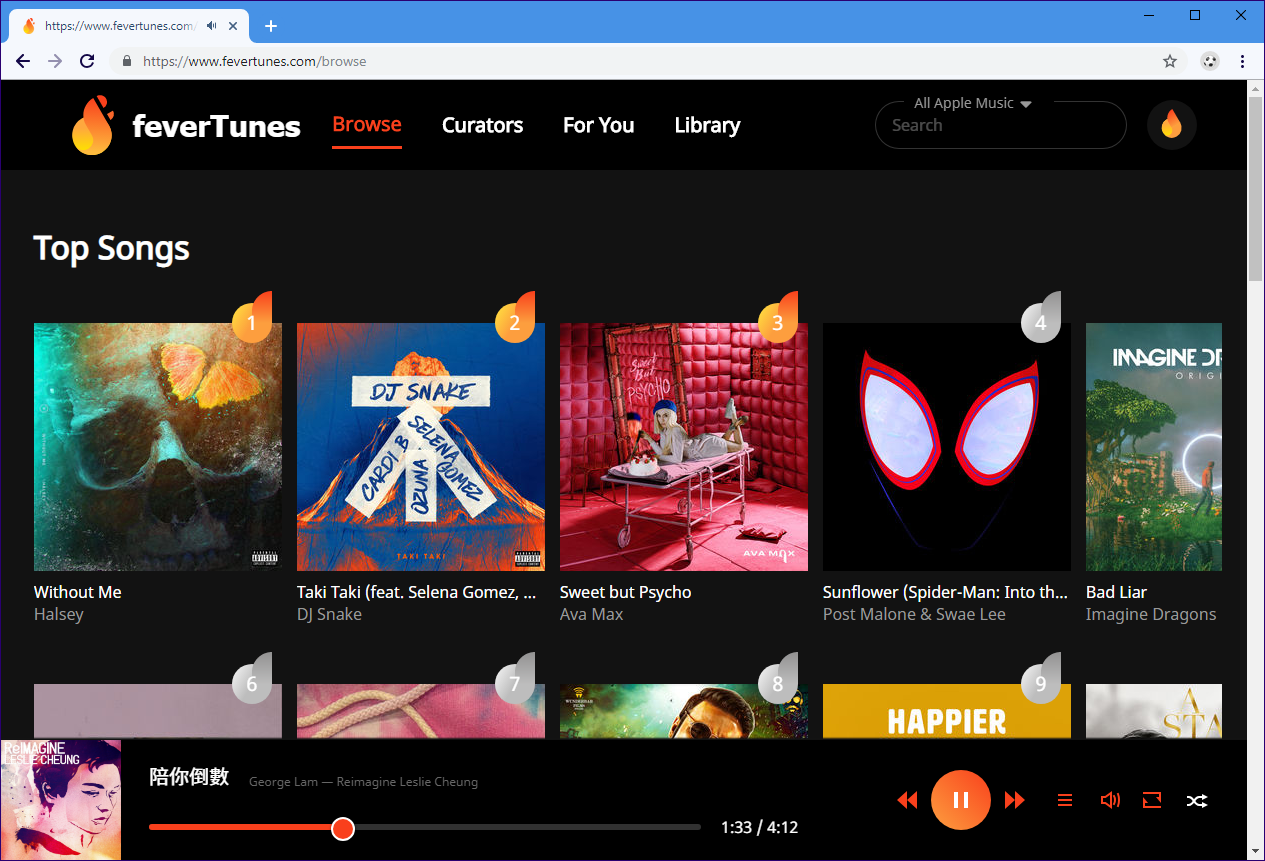
Task: Click the now-playing title 陪你倒數
Action: coord(189,777)
